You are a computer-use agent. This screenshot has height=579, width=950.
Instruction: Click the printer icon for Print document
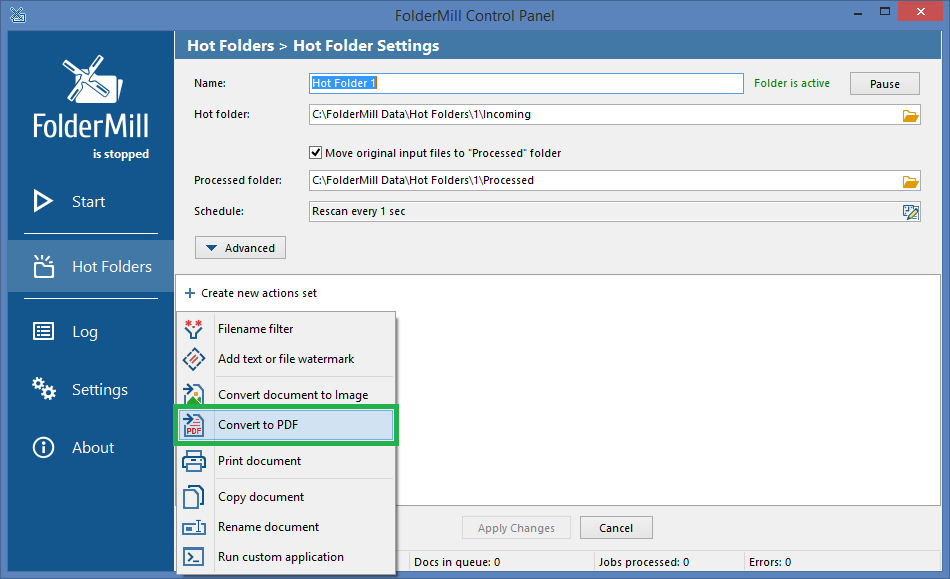pos(193,461)
